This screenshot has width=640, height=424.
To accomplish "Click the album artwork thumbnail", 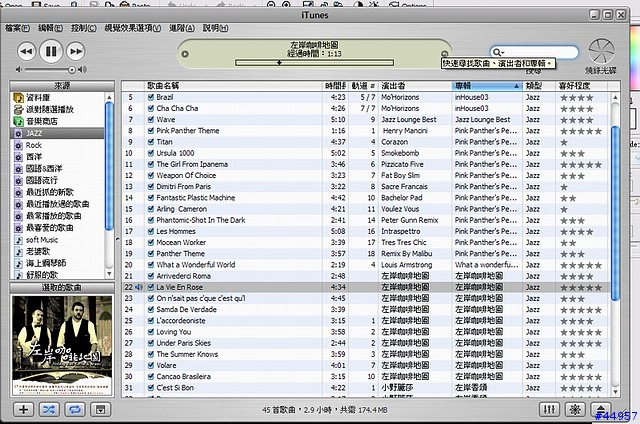I will pos(62,345).
